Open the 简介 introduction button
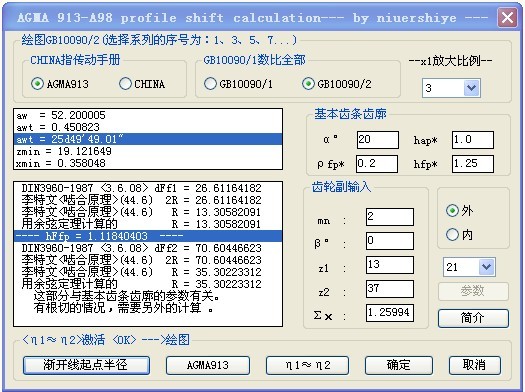 [473, 318]
